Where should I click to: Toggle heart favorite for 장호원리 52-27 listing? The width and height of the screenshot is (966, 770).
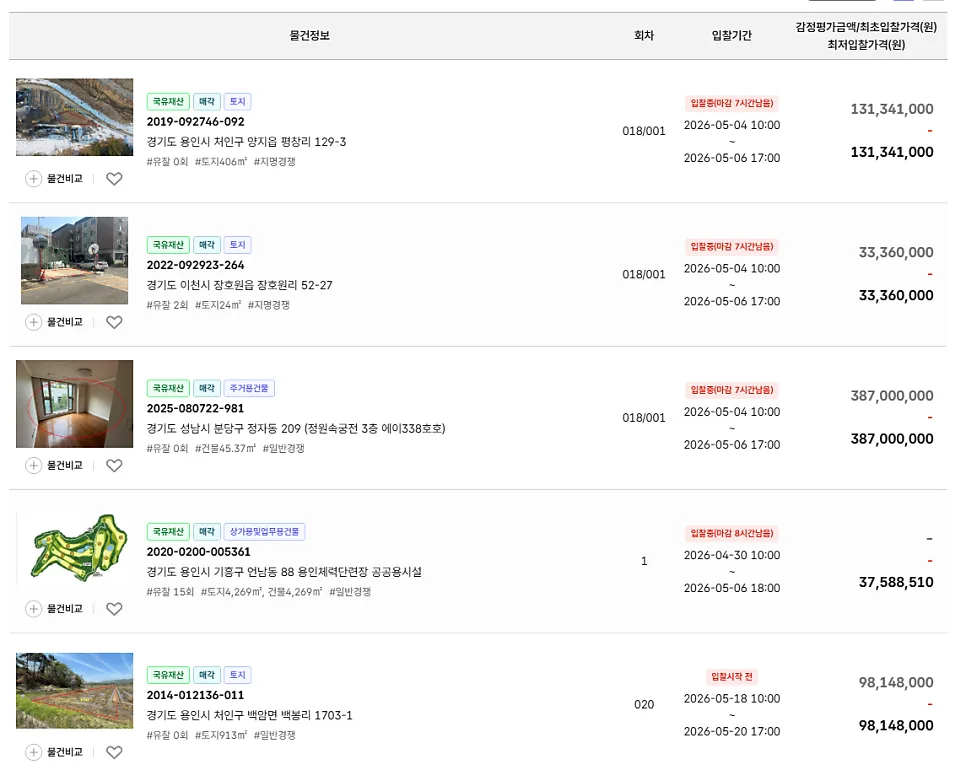click(114, 322)
